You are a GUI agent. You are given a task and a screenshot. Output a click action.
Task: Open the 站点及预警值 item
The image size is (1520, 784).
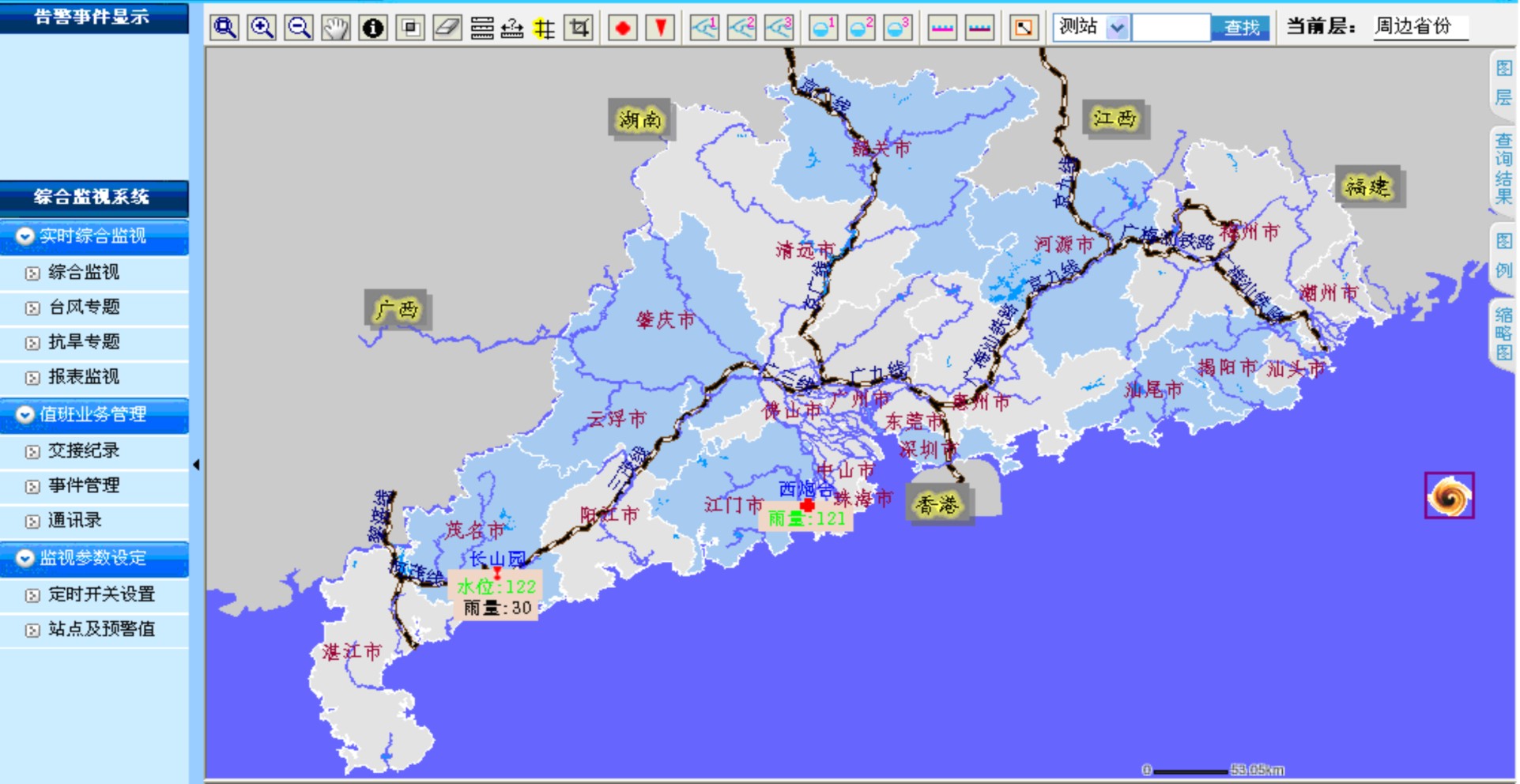pyautogui.click(x=101, y=629)
